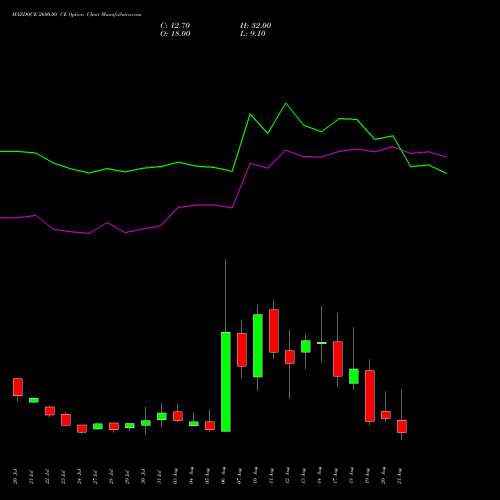Click the right end of the purple line
Screen dimensions: 500x500
[446, 156]
